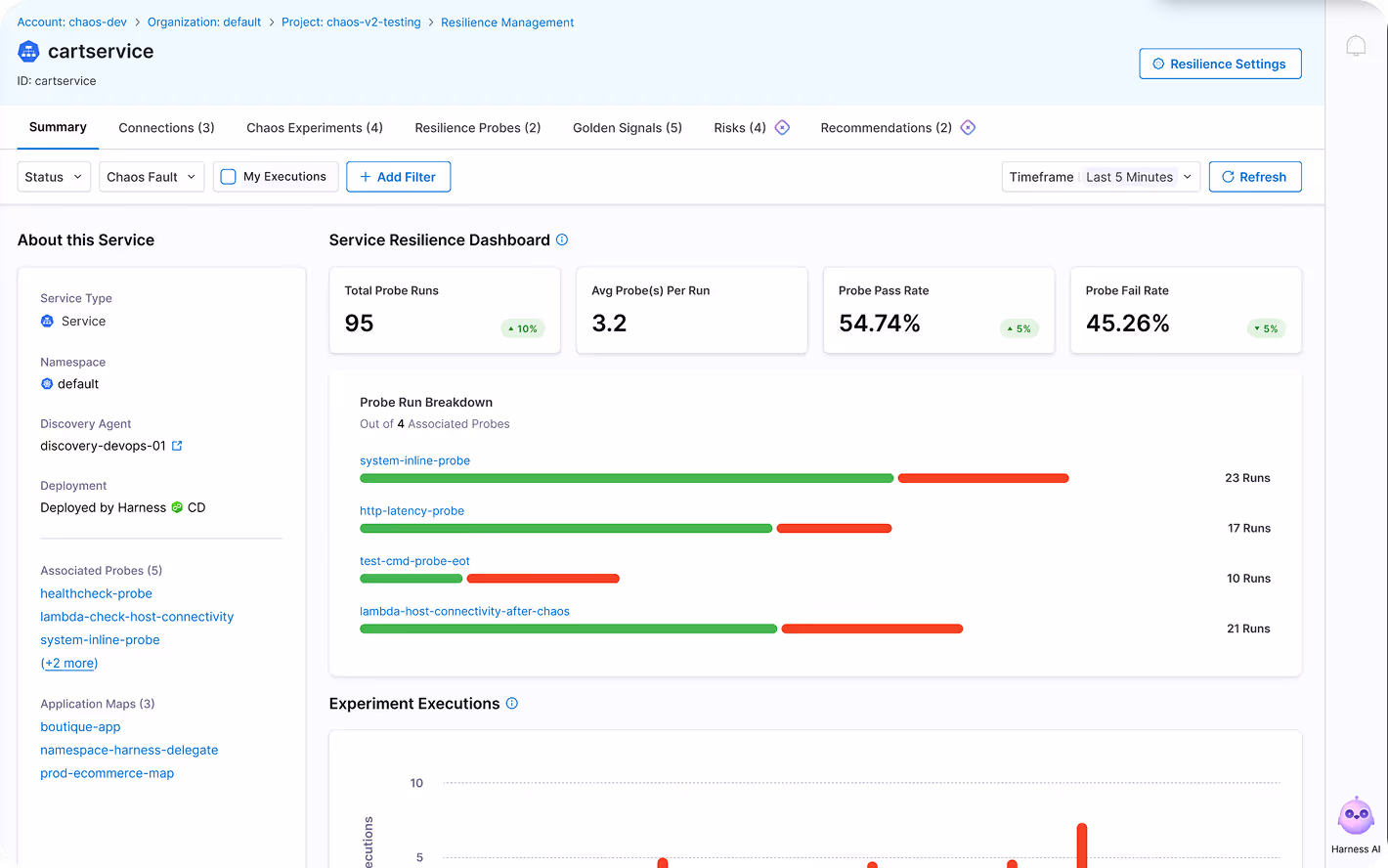The height and width of the screenshot is (868, 1388).
Task: Click the 5% trend badge on Probe Pass Rate
Action: 1019,328
